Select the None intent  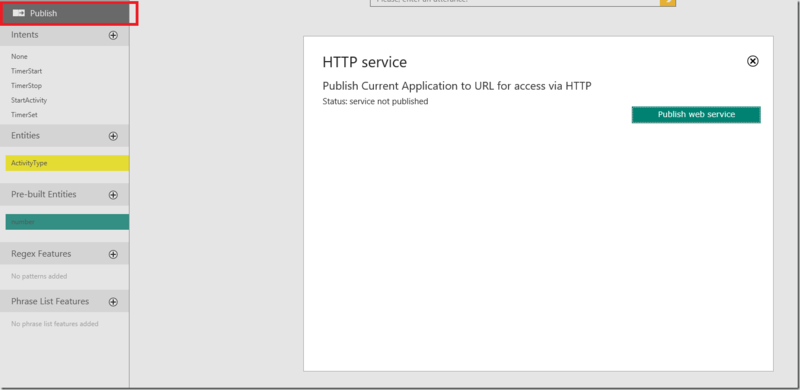coord(19,57)
